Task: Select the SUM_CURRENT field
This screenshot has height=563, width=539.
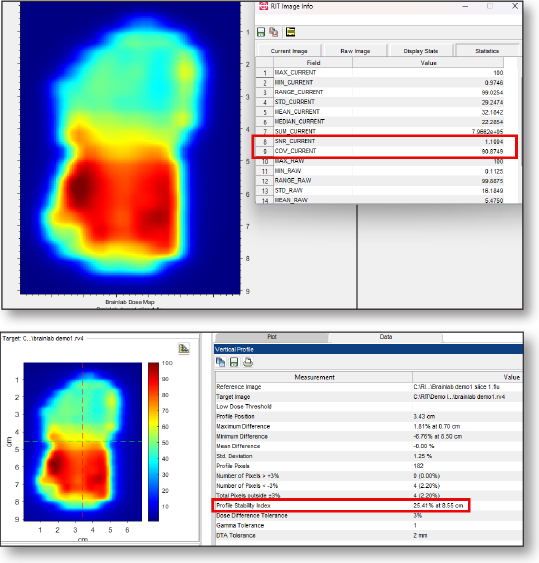Action: click(x=295, y=131)
